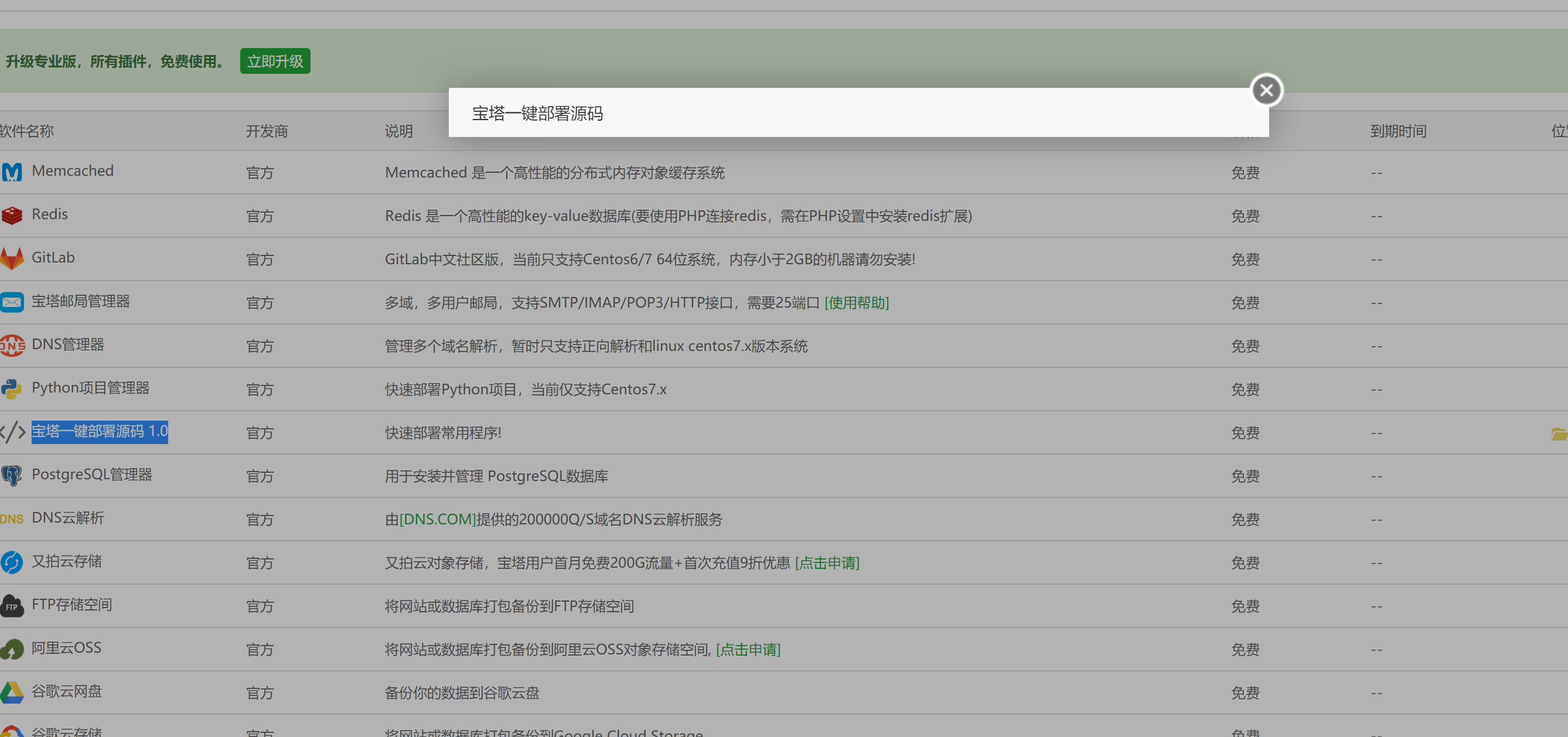The width and height of the screenshot is (1568, 737).
Task: Close the 宝塔一键部署源码 popup dialog
Action: pyautogui.click(x=1266, y=90)
